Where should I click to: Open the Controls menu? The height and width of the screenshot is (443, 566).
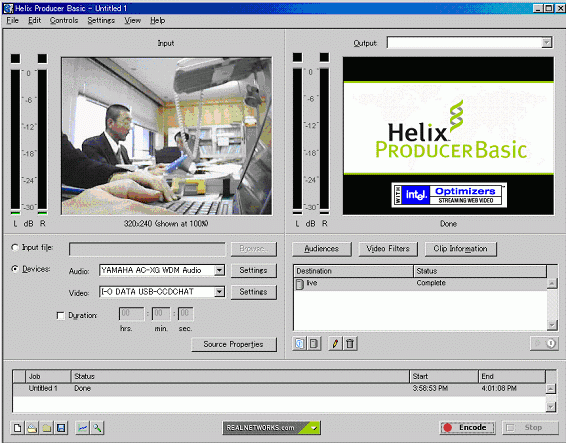(64, 21)
